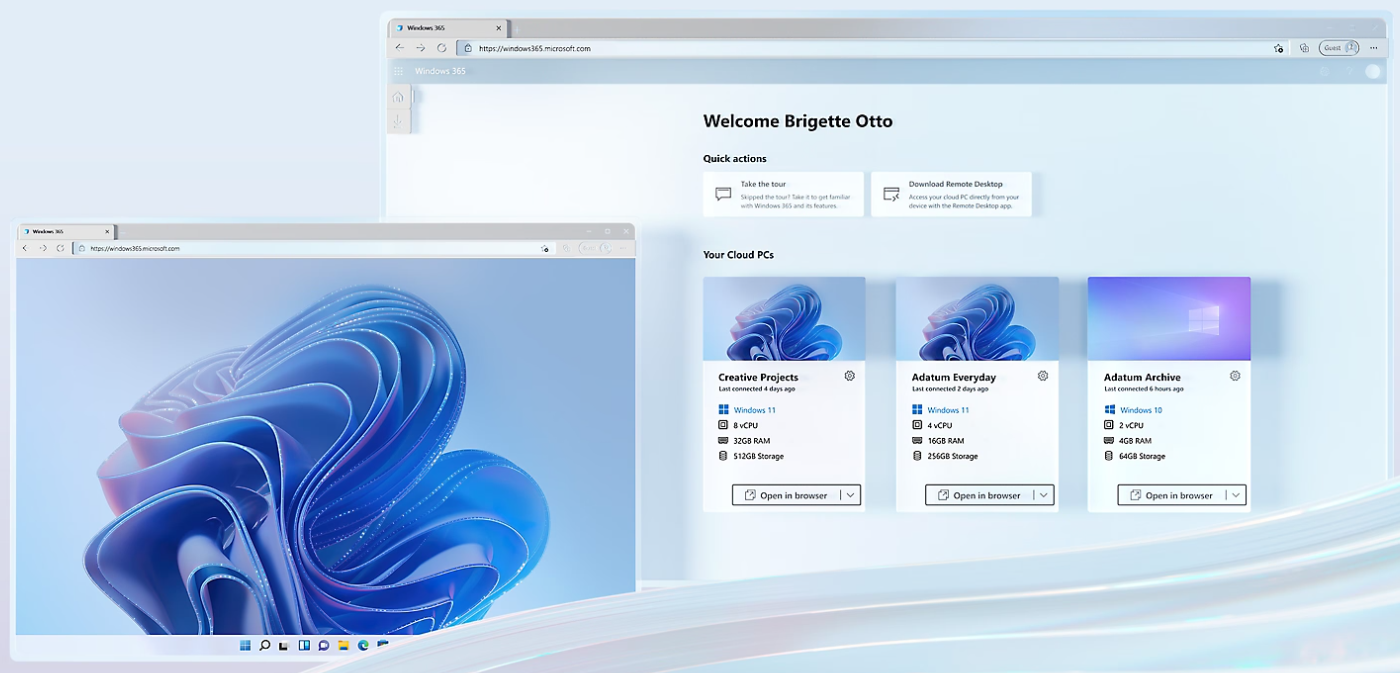The height and width of the screenshot is (673, 1400).
Task: Open the Widgets panel from the taskbar
Action: 304,645
